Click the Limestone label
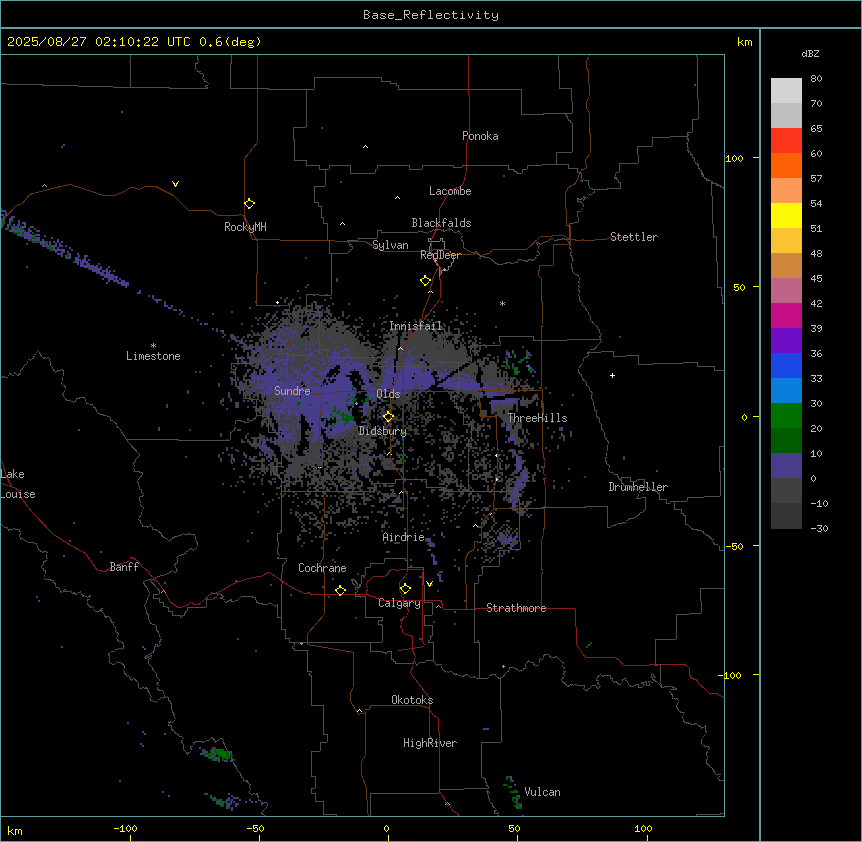Viewport: 862px width, 842px height. tap(153, 356)
